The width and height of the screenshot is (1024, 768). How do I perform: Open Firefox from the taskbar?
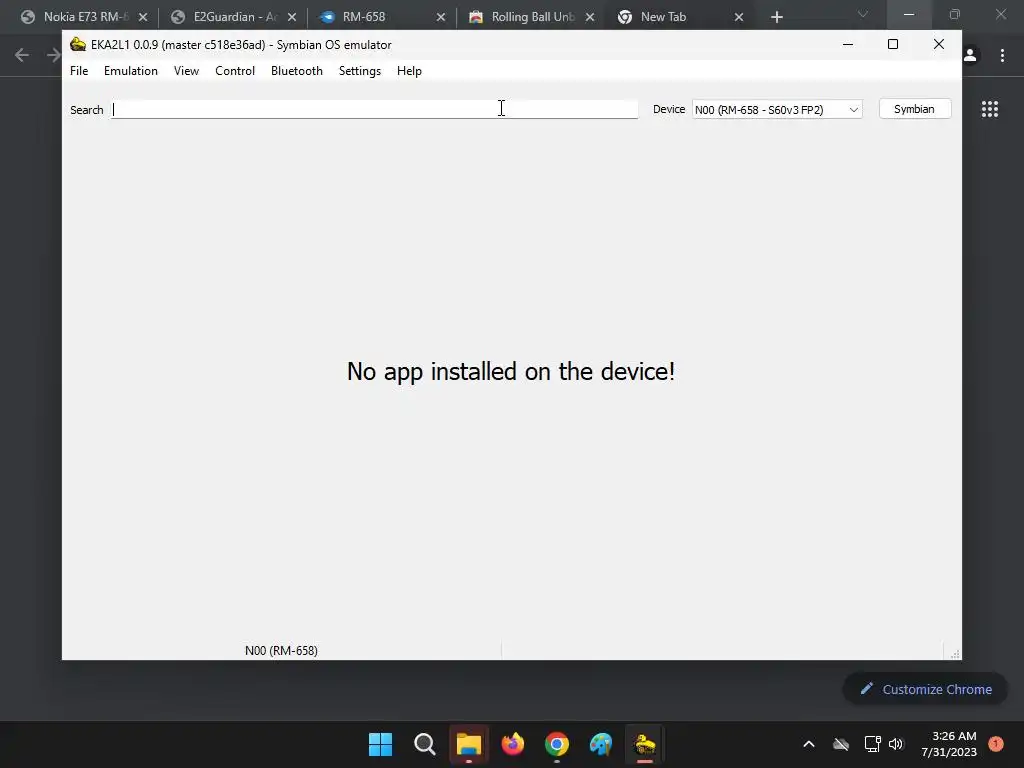(513, 744)
